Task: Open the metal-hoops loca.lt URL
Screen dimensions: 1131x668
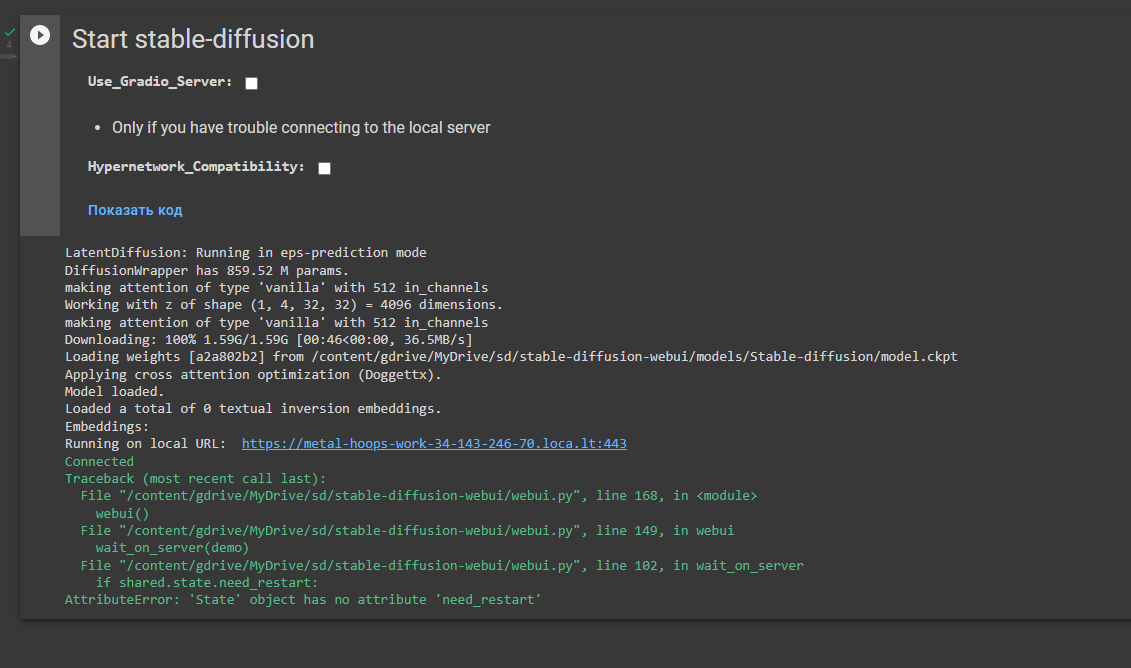Action: pyautogui.click(x=434, y=443)
